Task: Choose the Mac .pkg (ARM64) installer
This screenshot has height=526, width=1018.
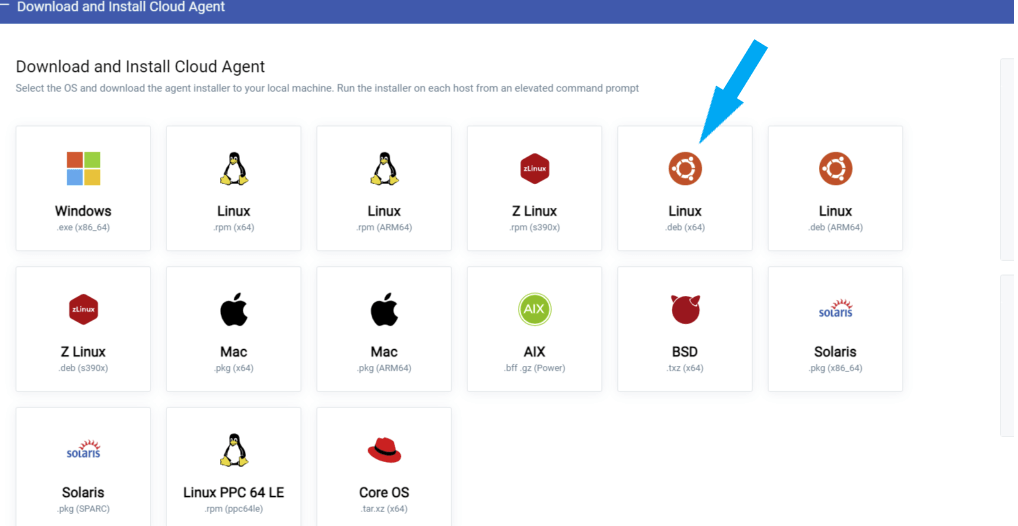Action: click(x=384, y=329)
